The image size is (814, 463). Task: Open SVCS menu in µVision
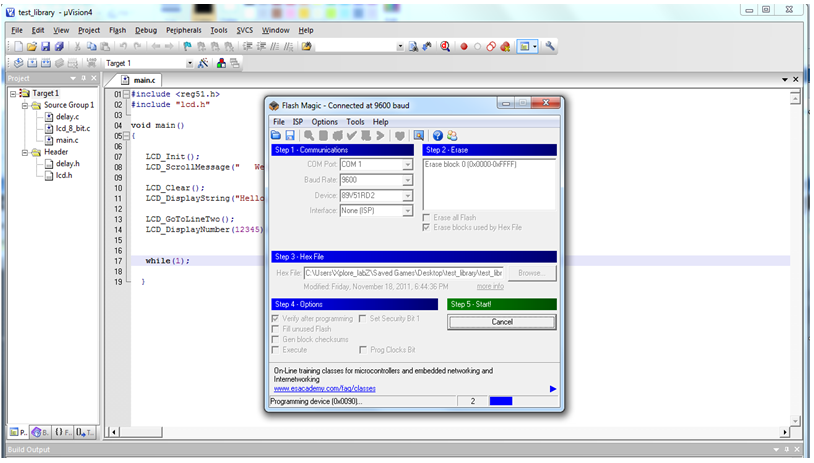pos(245,30)
